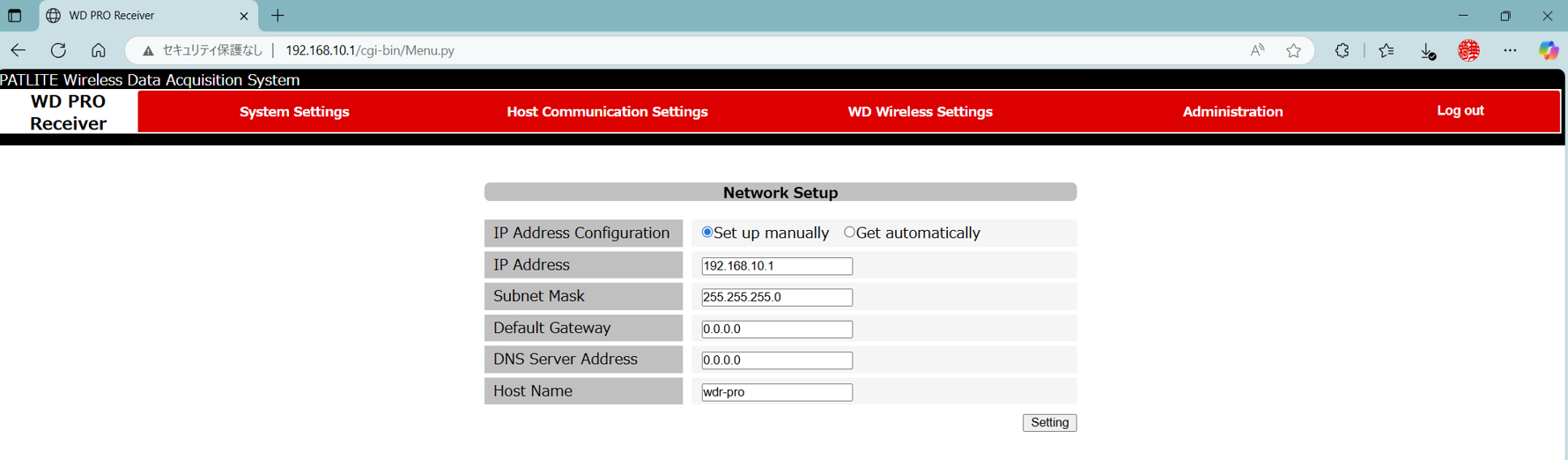The image size is (1568, 460).
Task: Open System Settings menu
Action: [x=294, y=112]
